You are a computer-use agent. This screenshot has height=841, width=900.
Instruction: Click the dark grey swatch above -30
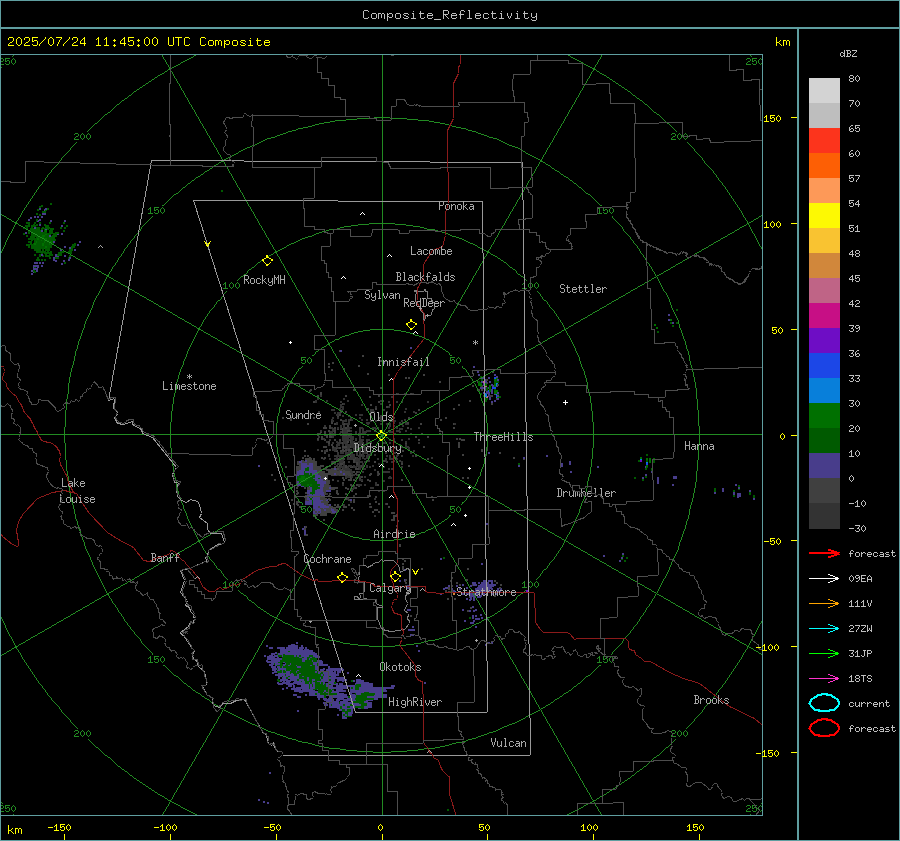(824, 516)
